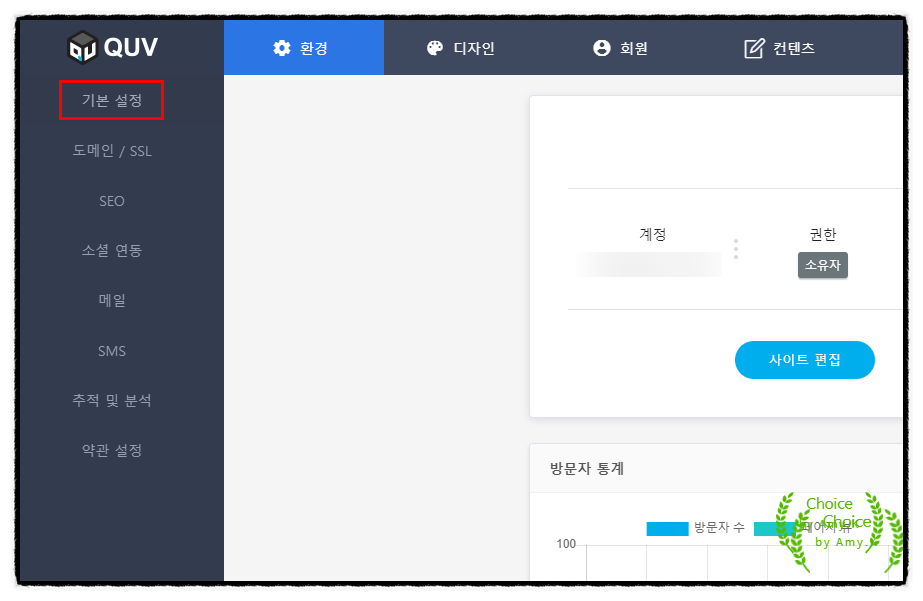Click the 소유자 permission badge

point(822,265)
